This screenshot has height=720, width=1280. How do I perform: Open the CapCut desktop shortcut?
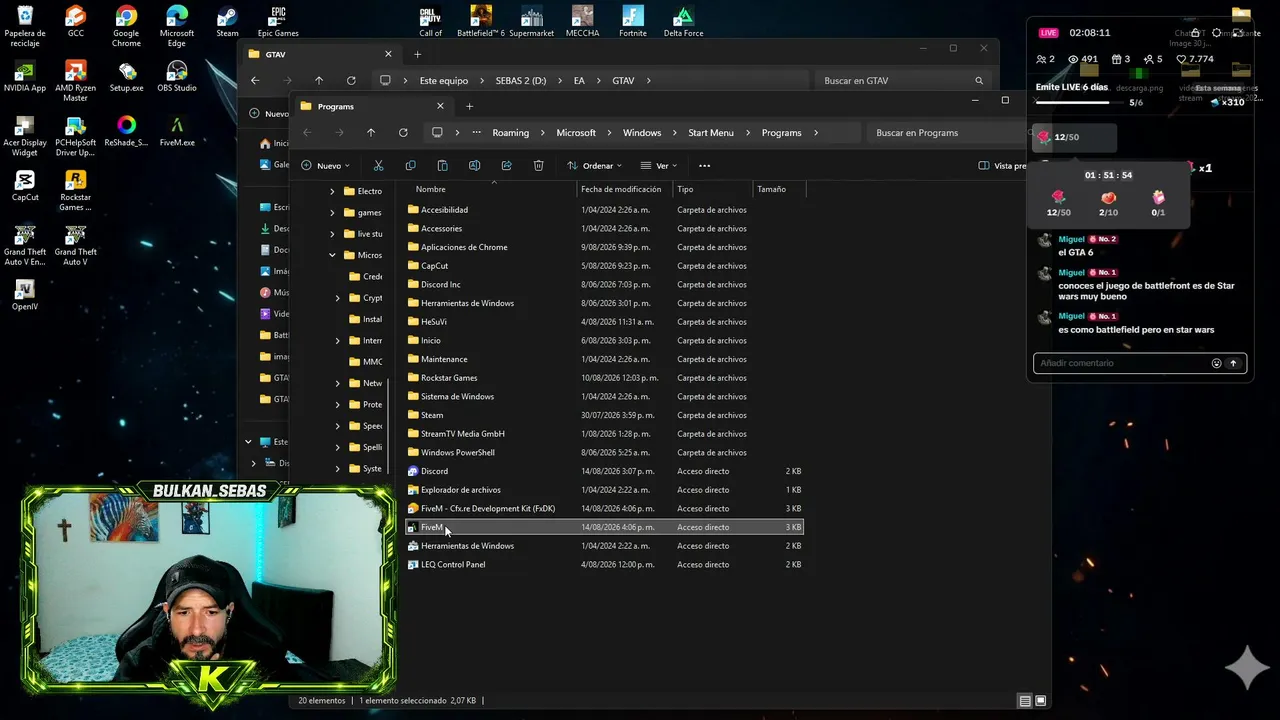coord(25,186)
